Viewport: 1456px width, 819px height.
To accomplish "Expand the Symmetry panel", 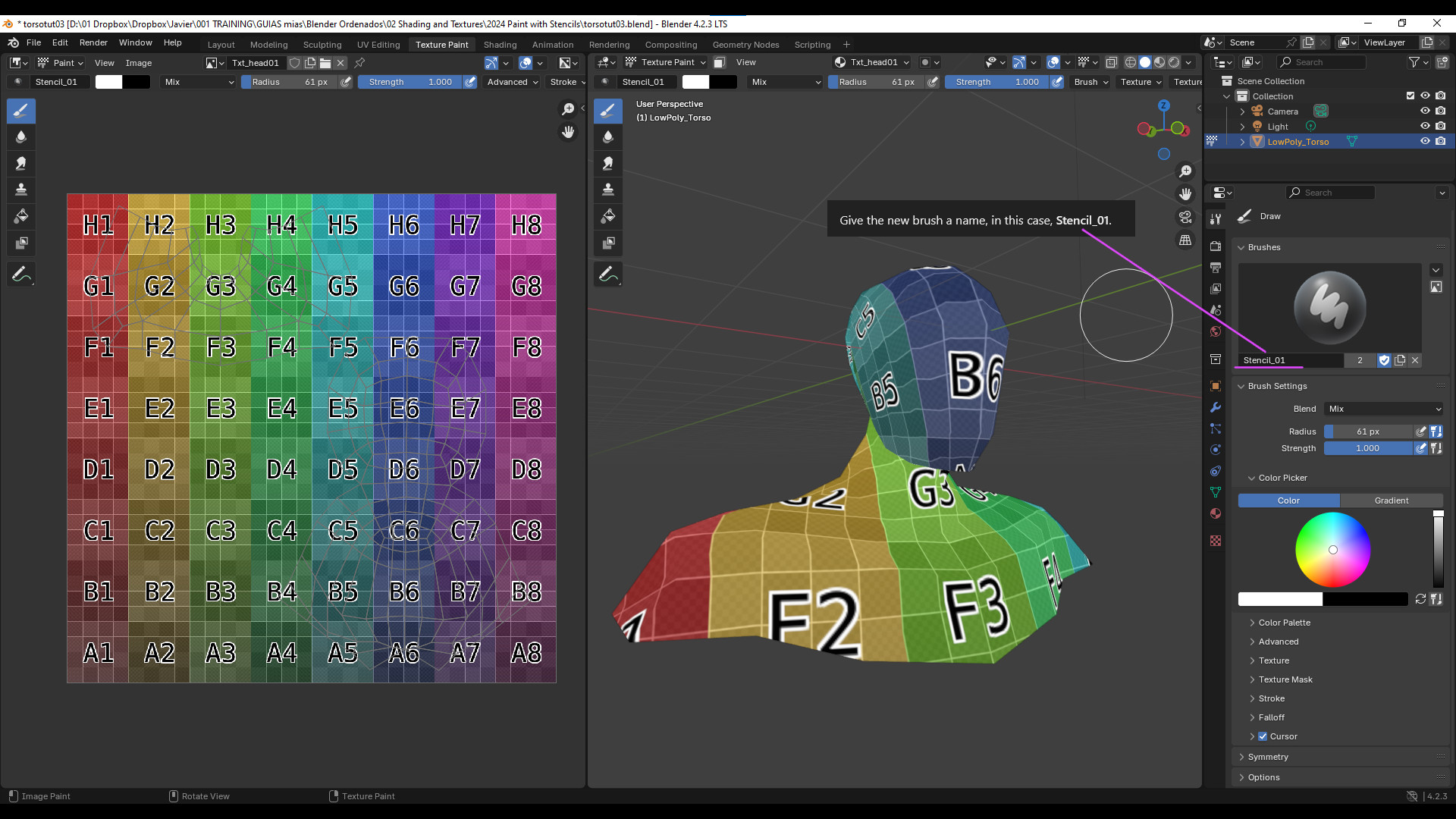I will pos(1268,757).
